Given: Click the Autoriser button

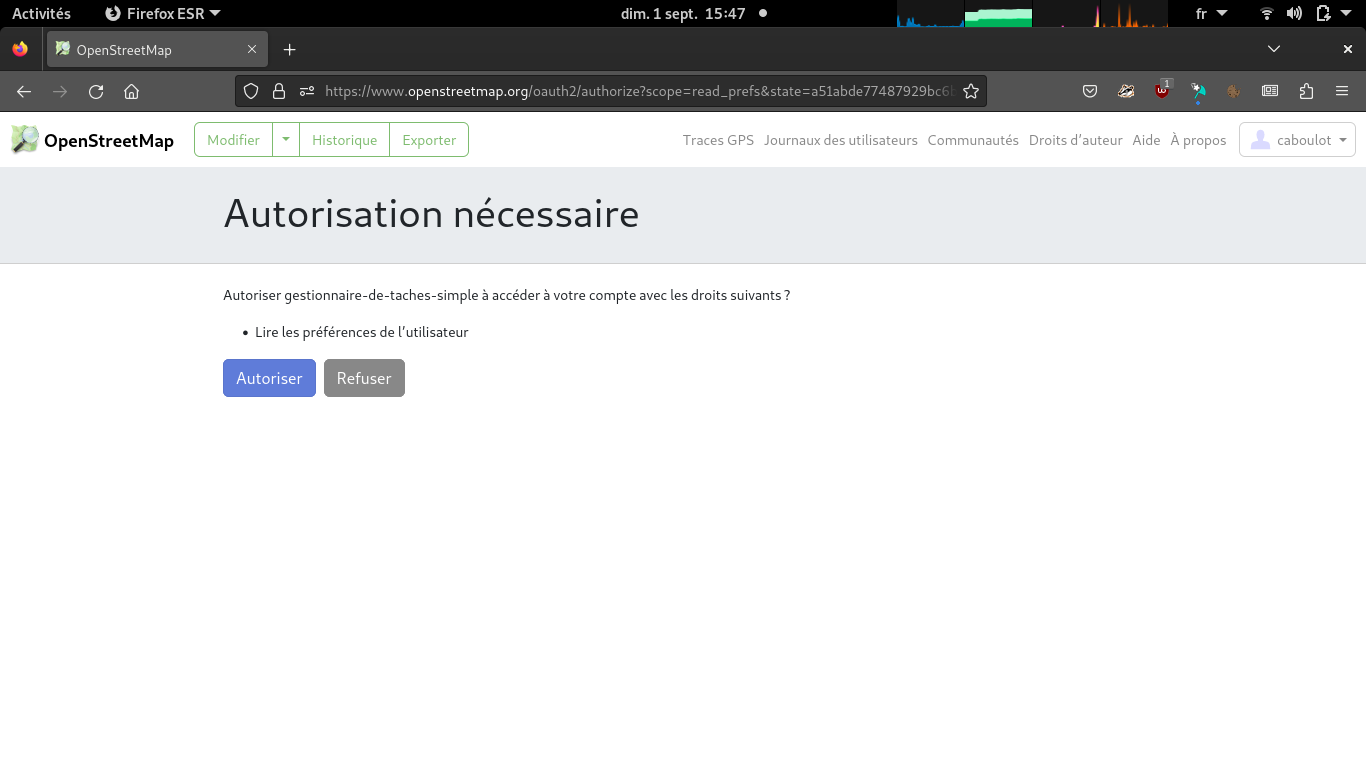Looking at the screenshot, I should point(269,378).
